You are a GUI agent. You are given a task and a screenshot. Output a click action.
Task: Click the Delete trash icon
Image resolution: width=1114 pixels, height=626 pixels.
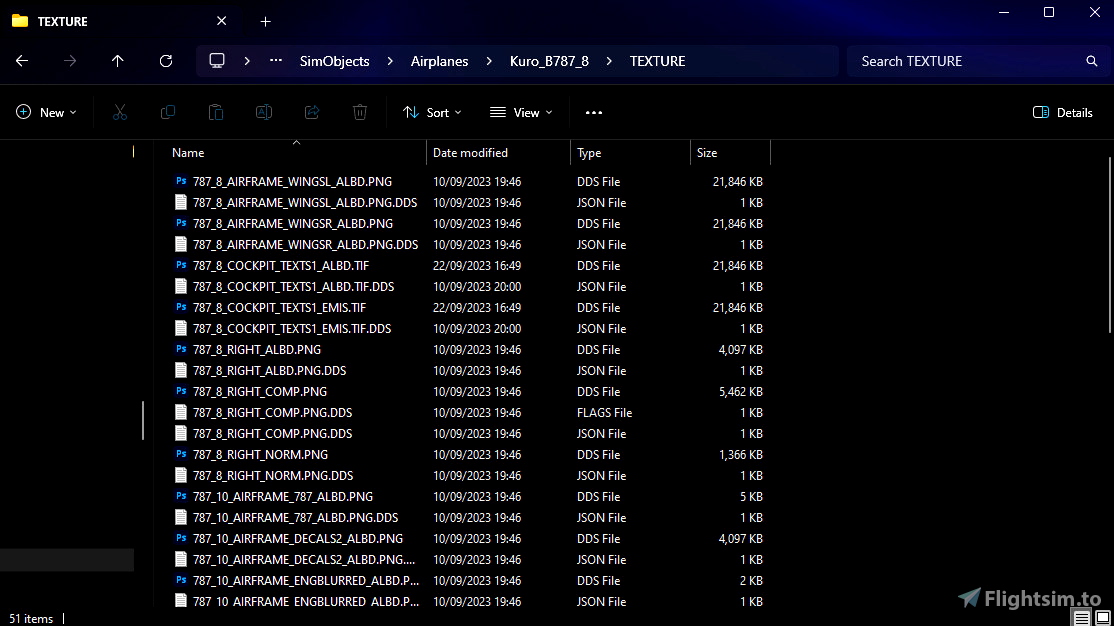coord(360,113)
